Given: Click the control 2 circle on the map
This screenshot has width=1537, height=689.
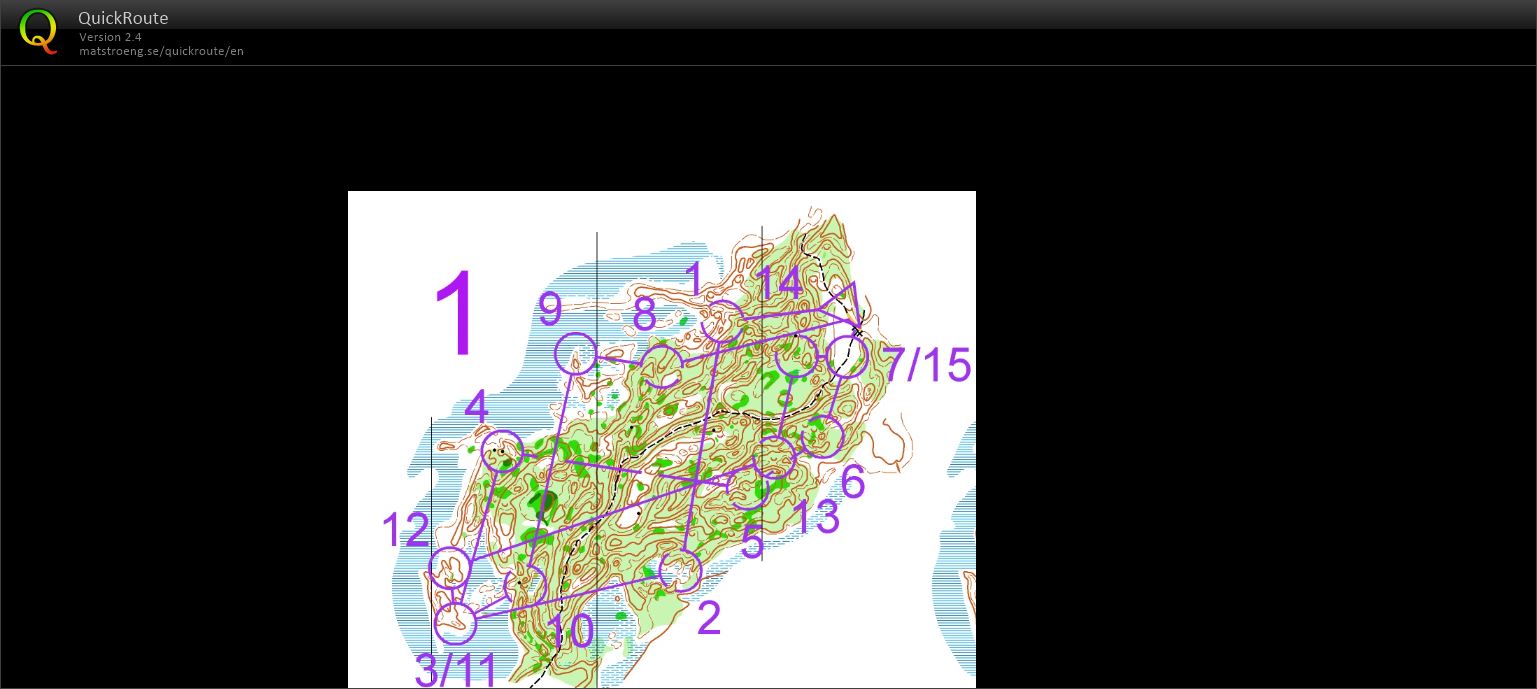Looking at the screenshot, I should pos(681,571).
